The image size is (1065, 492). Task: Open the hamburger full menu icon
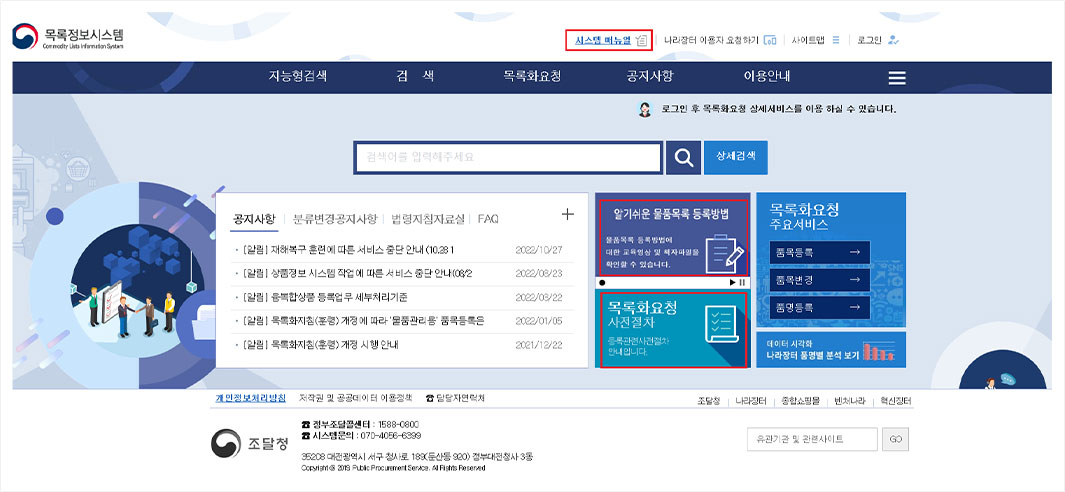pyautogui.click(x=897, y=78)
